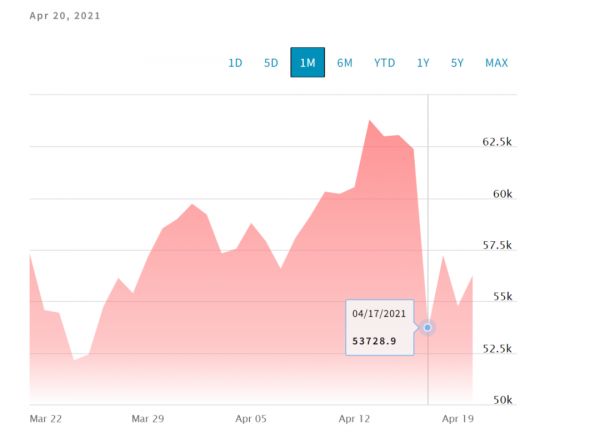Choose the 5Y time range
Screen dimensions: 600x448
pos(457,63)
